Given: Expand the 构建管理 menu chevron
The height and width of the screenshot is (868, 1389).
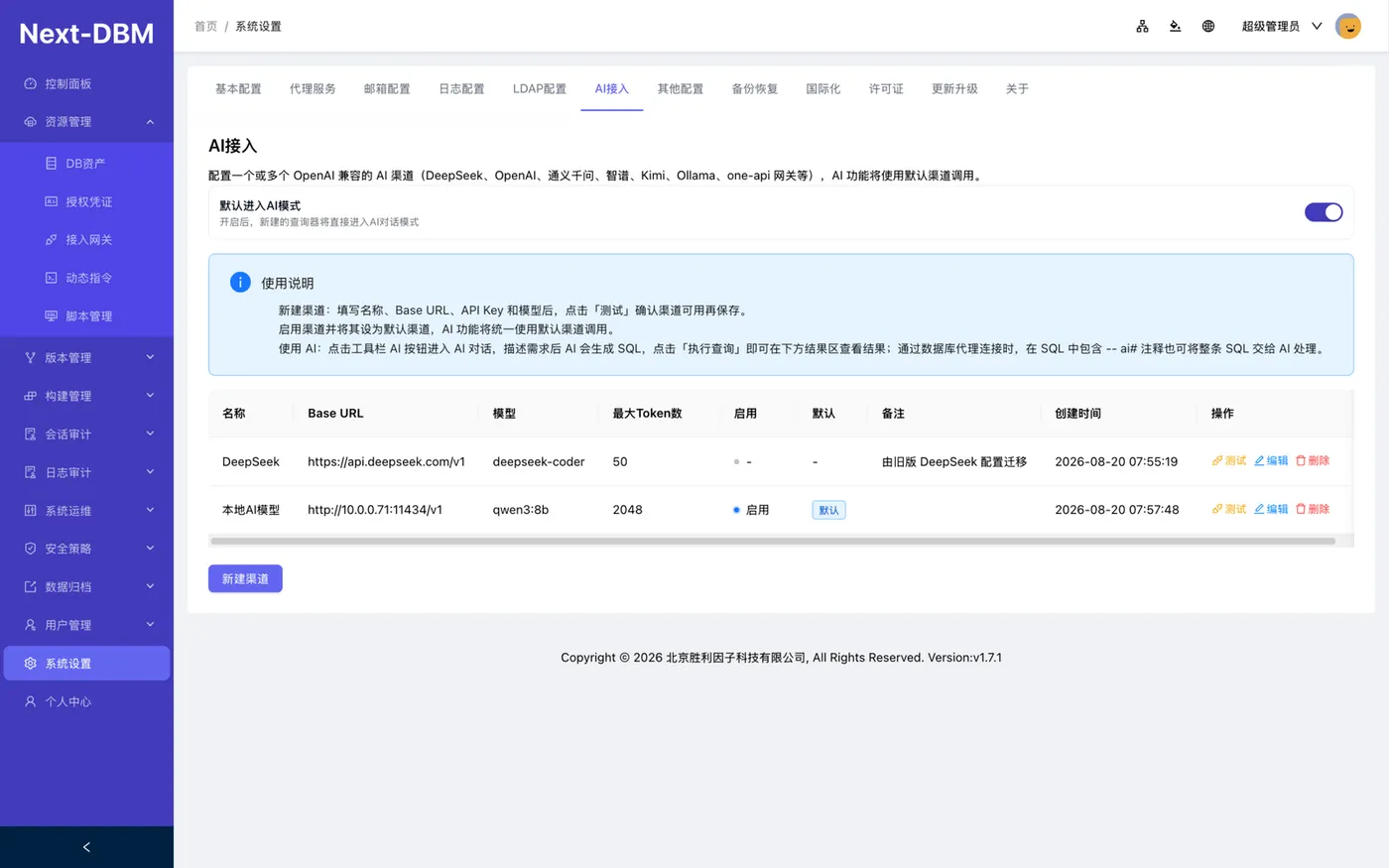Looking at the screenshot, I should tap(150, 396).
